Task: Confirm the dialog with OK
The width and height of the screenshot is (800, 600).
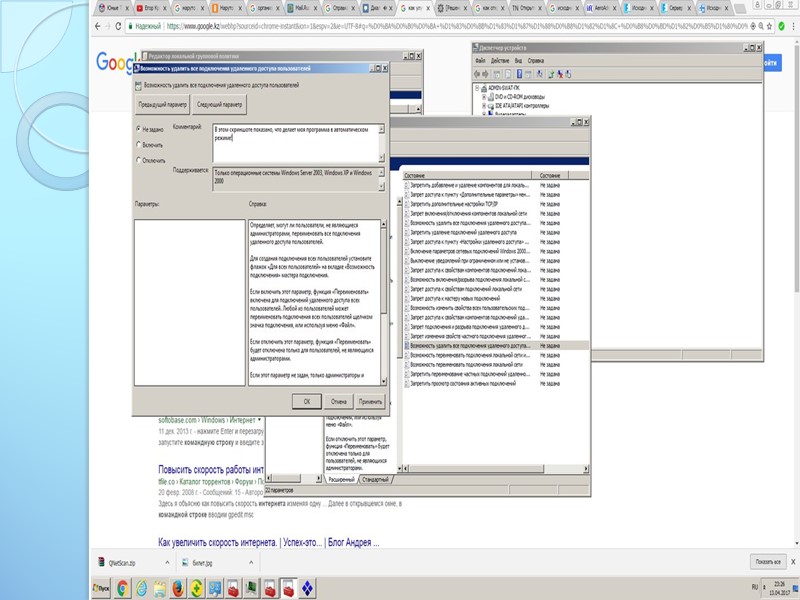Action: tap(307, 402)
